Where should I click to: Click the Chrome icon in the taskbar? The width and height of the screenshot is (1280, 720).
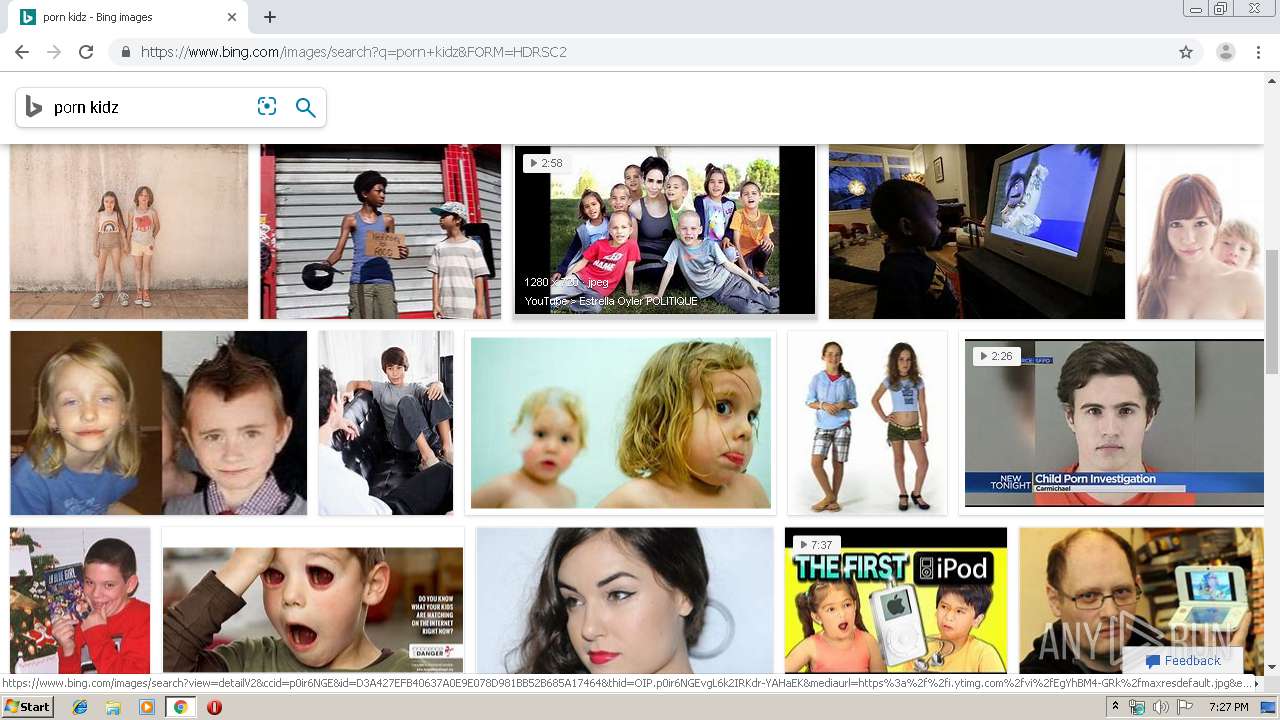pyautogui.click(x=180, y=707)
